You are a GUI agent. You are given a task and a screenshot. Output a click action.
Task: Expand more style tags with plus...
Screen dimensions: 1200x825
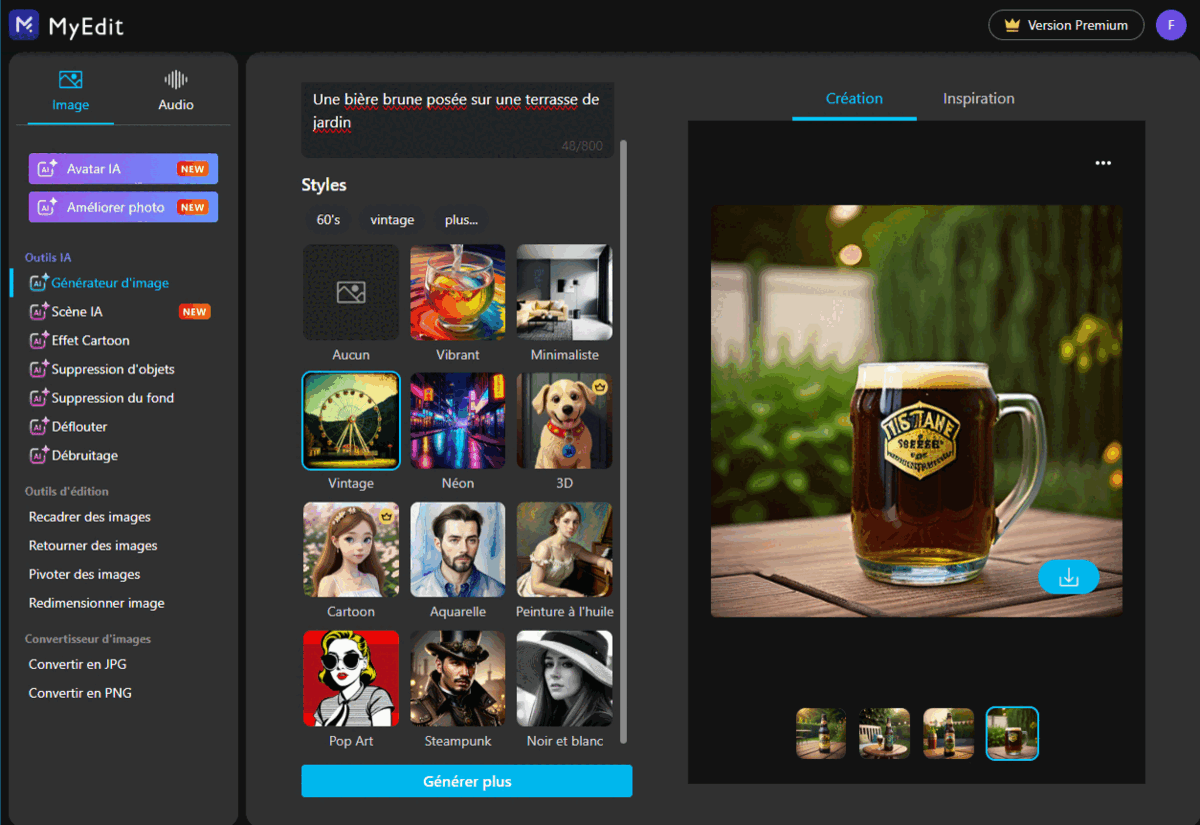point(461,220)
